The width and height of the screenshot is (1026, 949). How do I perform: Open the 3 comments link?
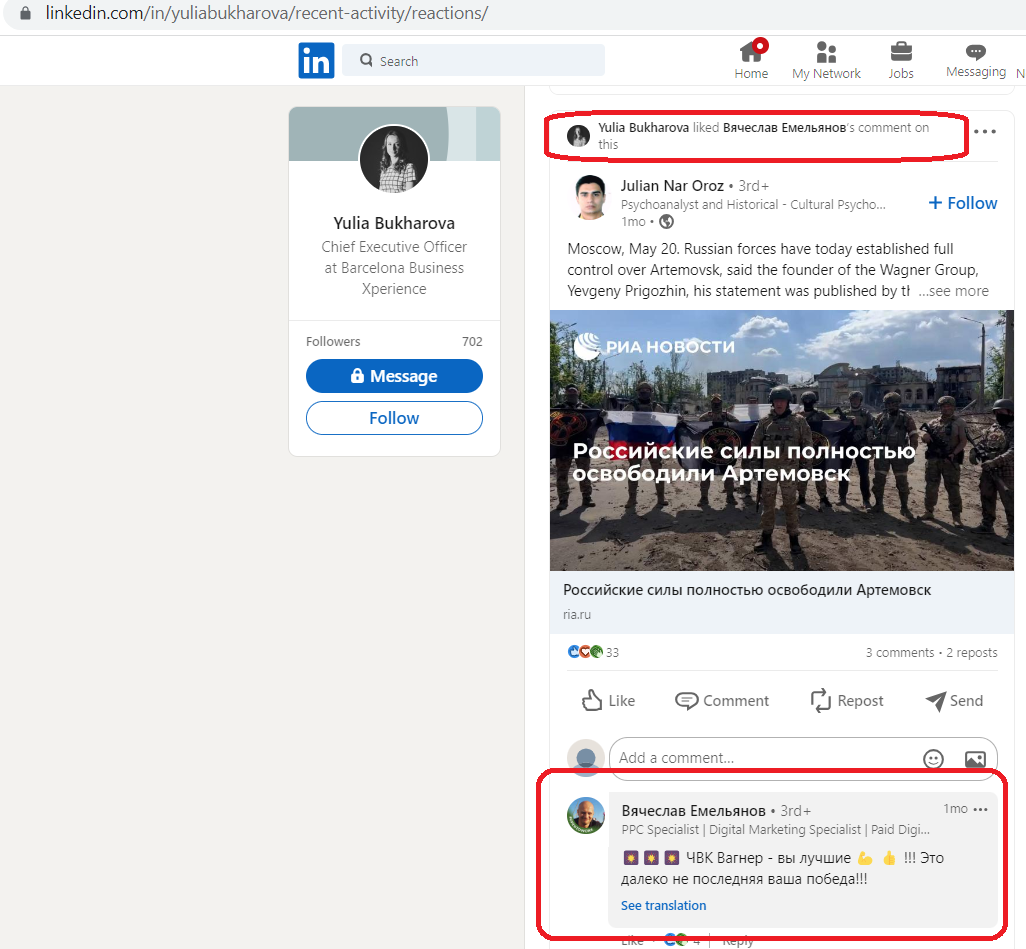pyautogui.click(x=900, y=653)
